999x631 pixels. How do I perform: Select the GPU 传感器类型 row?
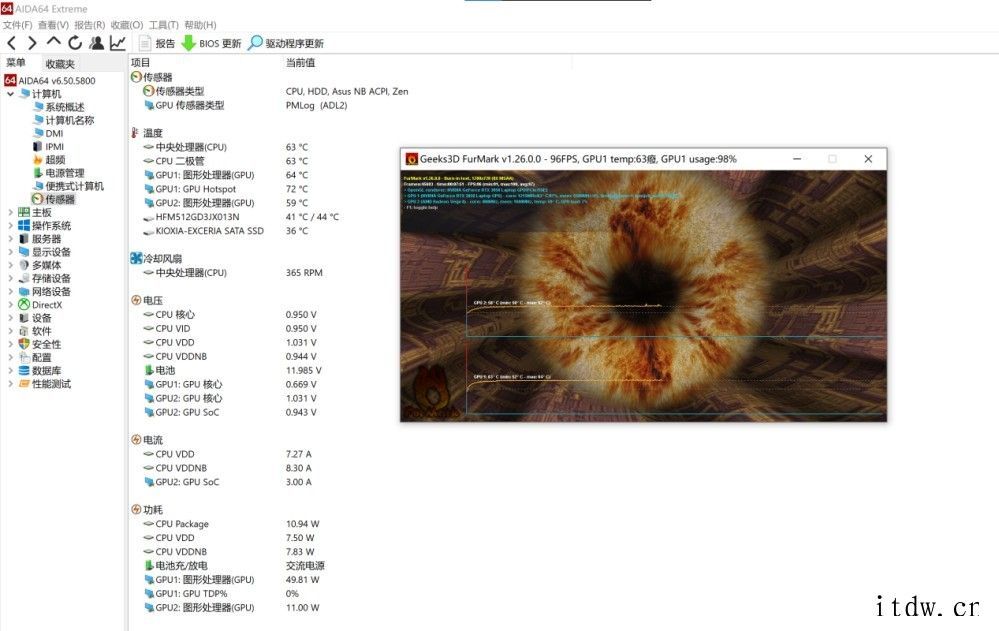point(245,105)
